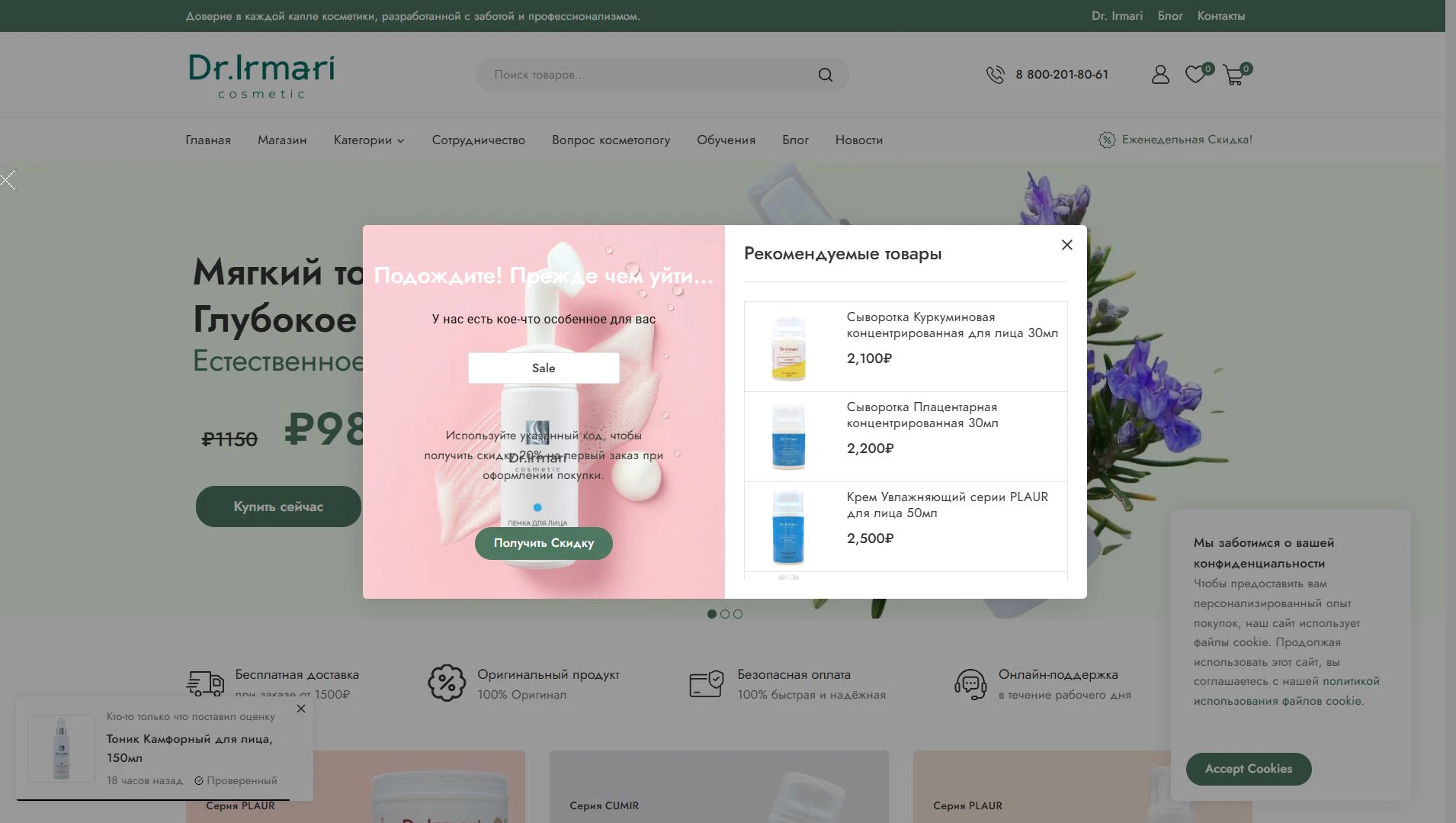
Task: Click the crossed-out ₽1150 price
Action: (229, 439)
